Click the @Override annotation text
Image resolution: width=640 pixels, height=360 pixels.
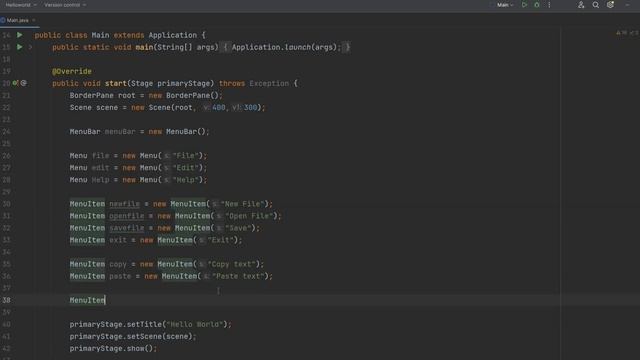click(x=72, y=71)
